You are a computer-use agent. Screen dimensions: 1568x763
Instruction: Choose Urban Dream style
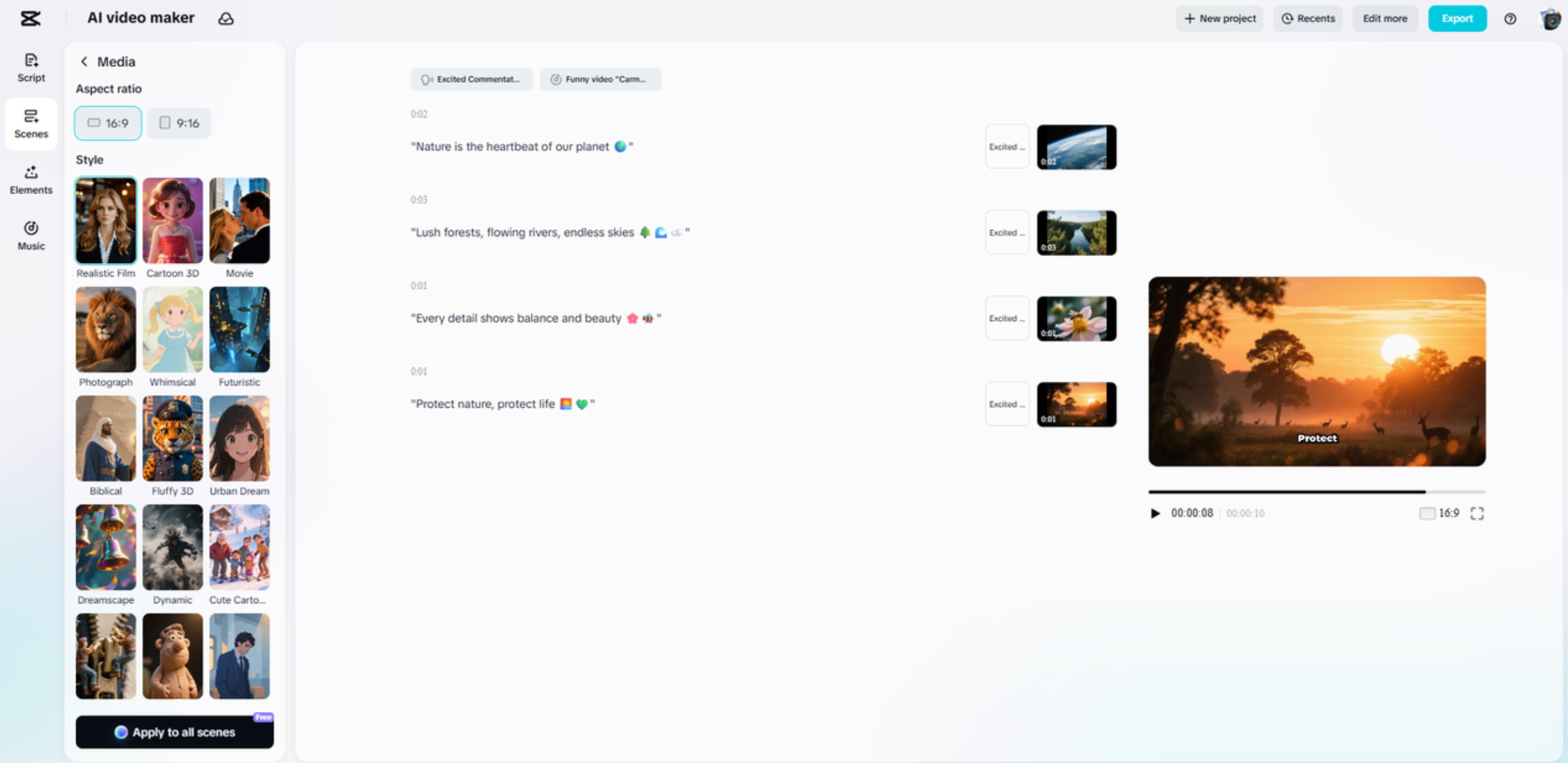tap(240, 446)
